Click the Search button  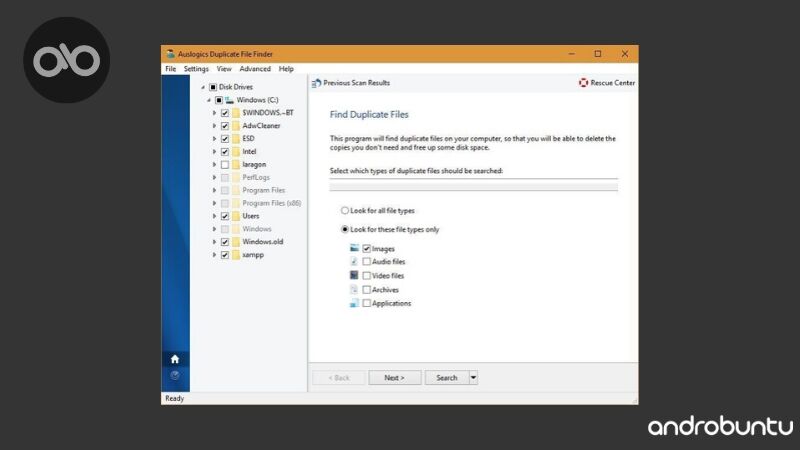click(447, 378)
